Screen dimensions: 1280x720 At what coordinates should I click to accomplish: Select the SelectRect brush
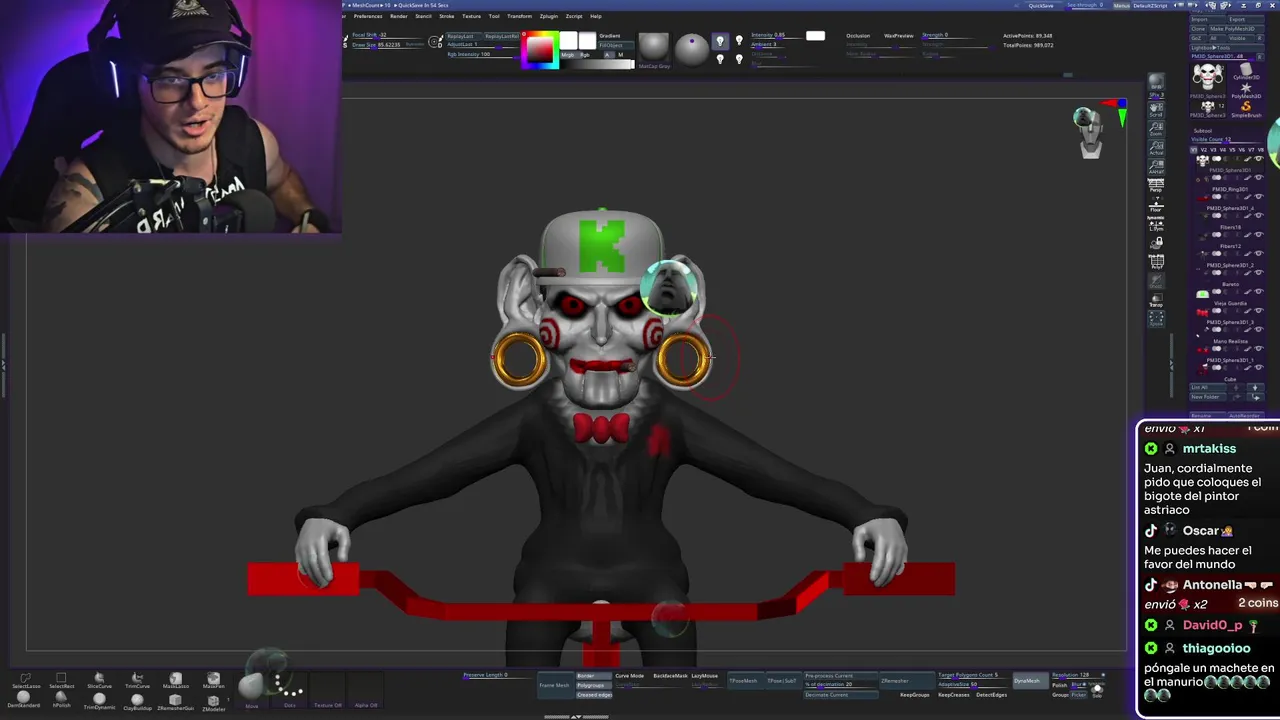pos(61,680)
